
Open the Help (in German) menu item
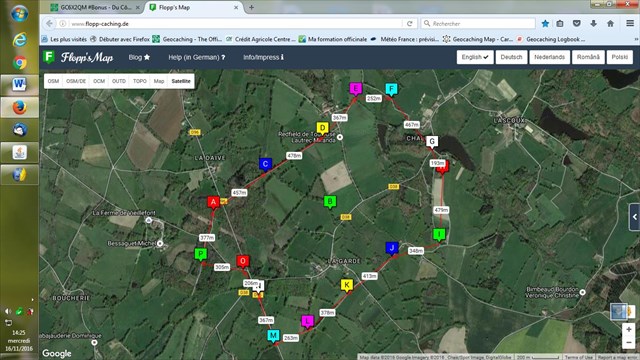click(197, 57)
